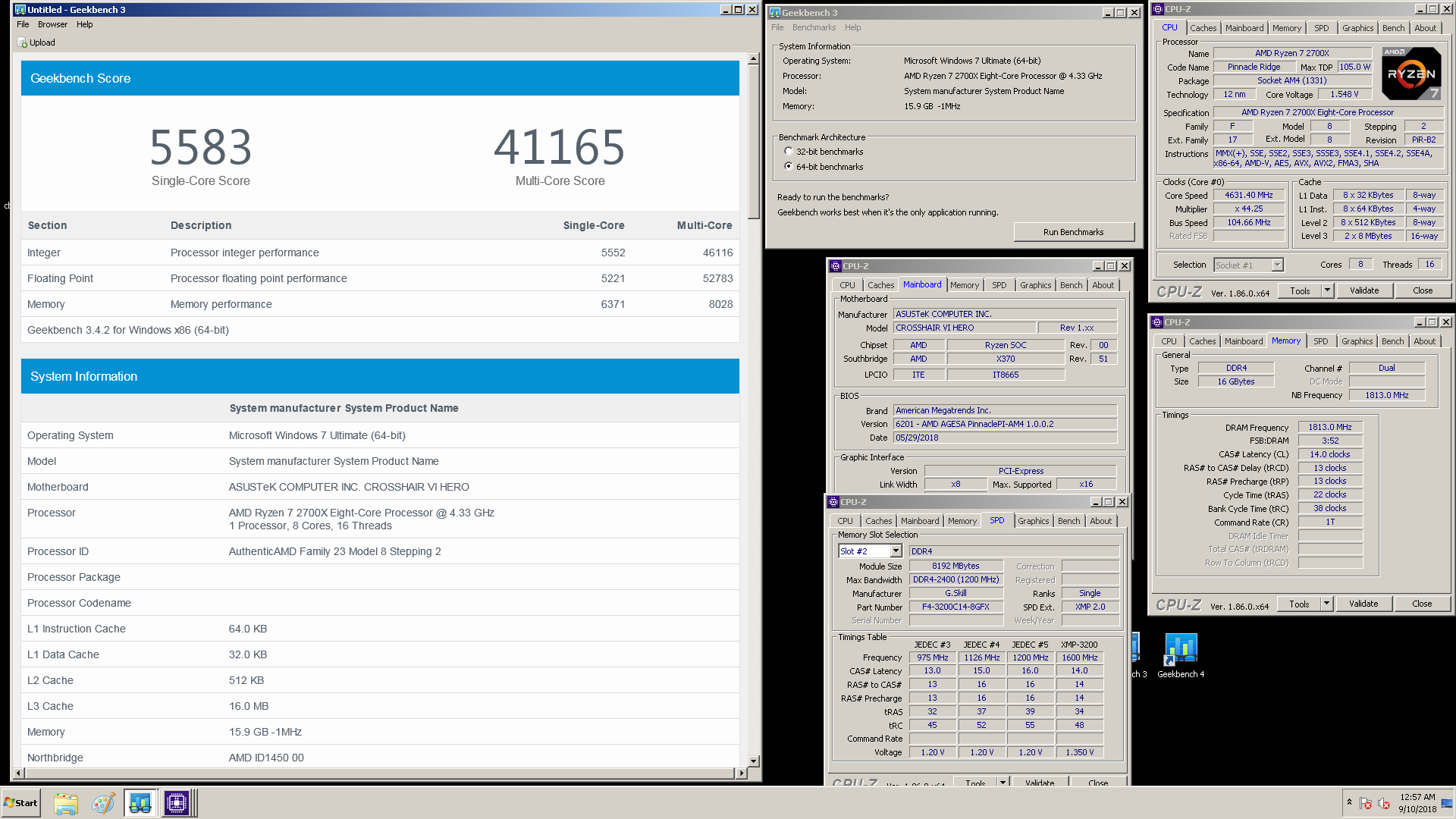Expand Tools dropdown arrow in SPD window
The image size is (1456, 819).
point(1003,782)
